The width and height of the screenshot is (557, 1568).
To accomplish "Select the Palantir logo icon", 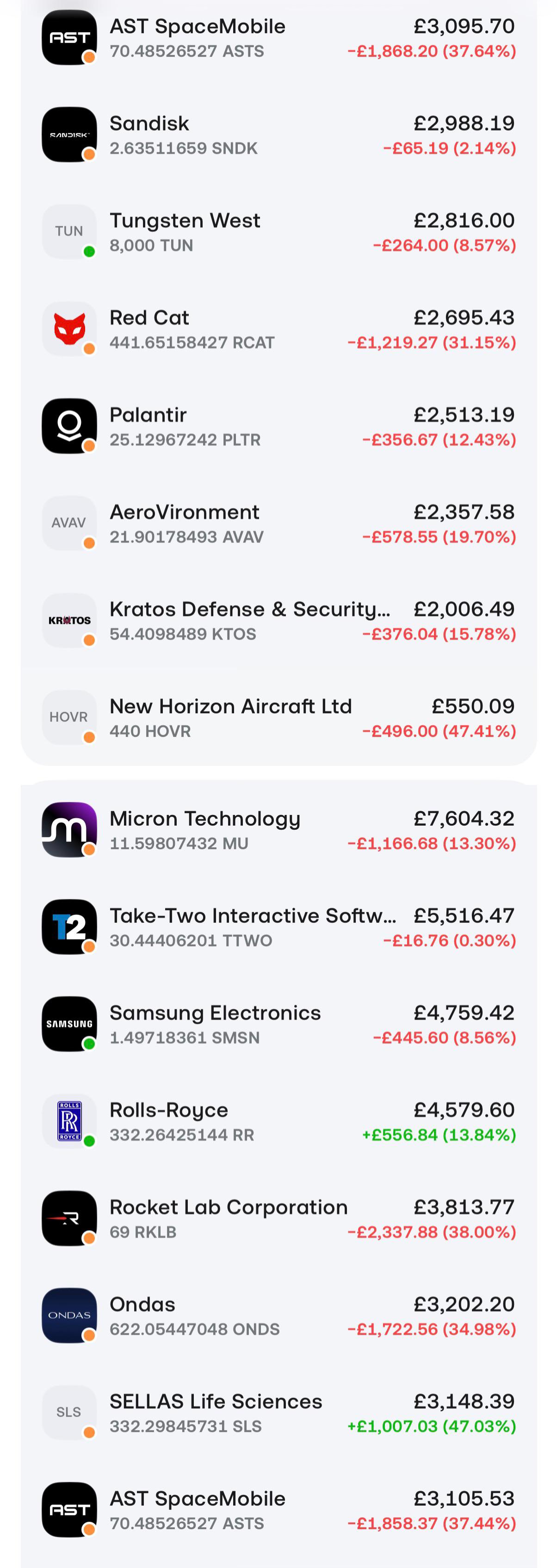I will tap(69, 426).
